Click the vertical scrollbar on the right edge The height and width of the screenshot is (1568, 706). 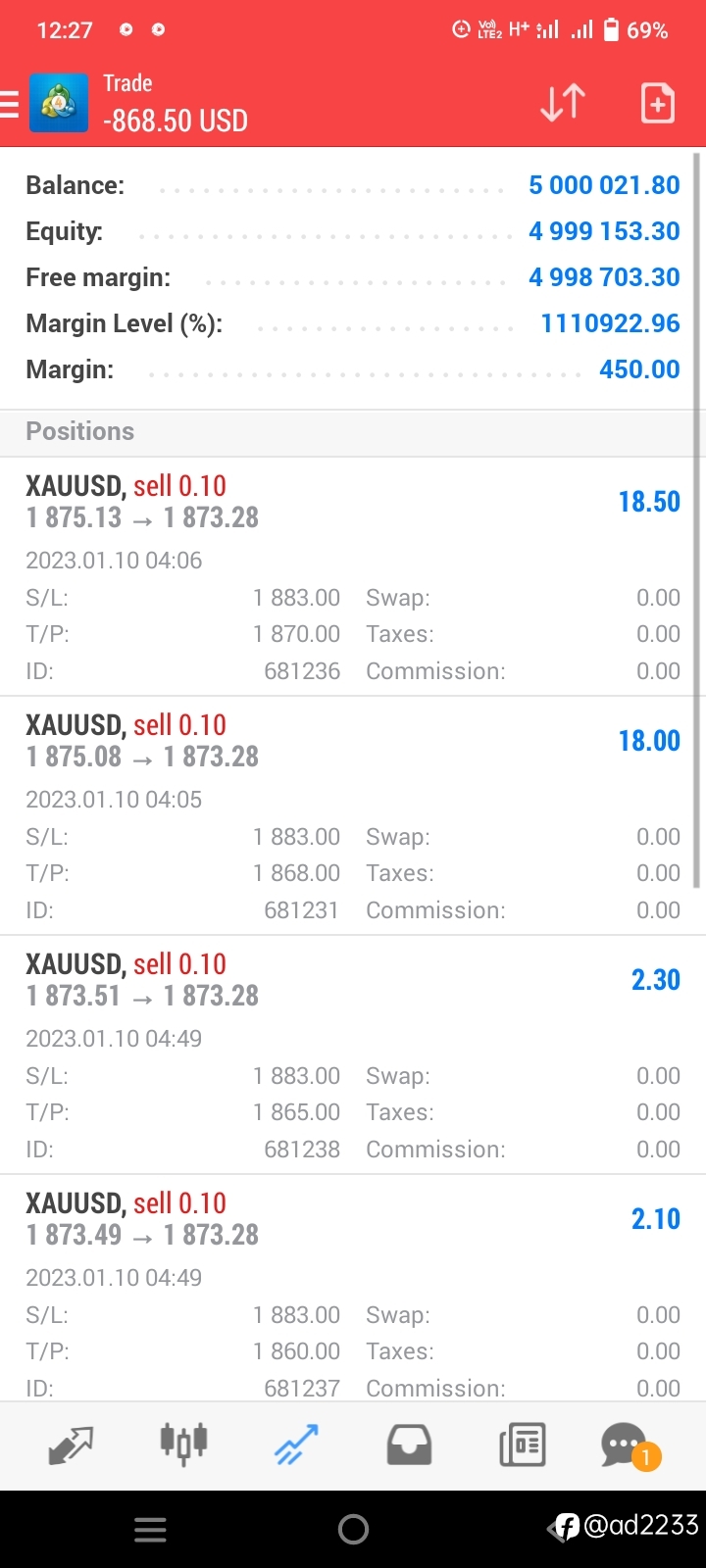point(698,519)
